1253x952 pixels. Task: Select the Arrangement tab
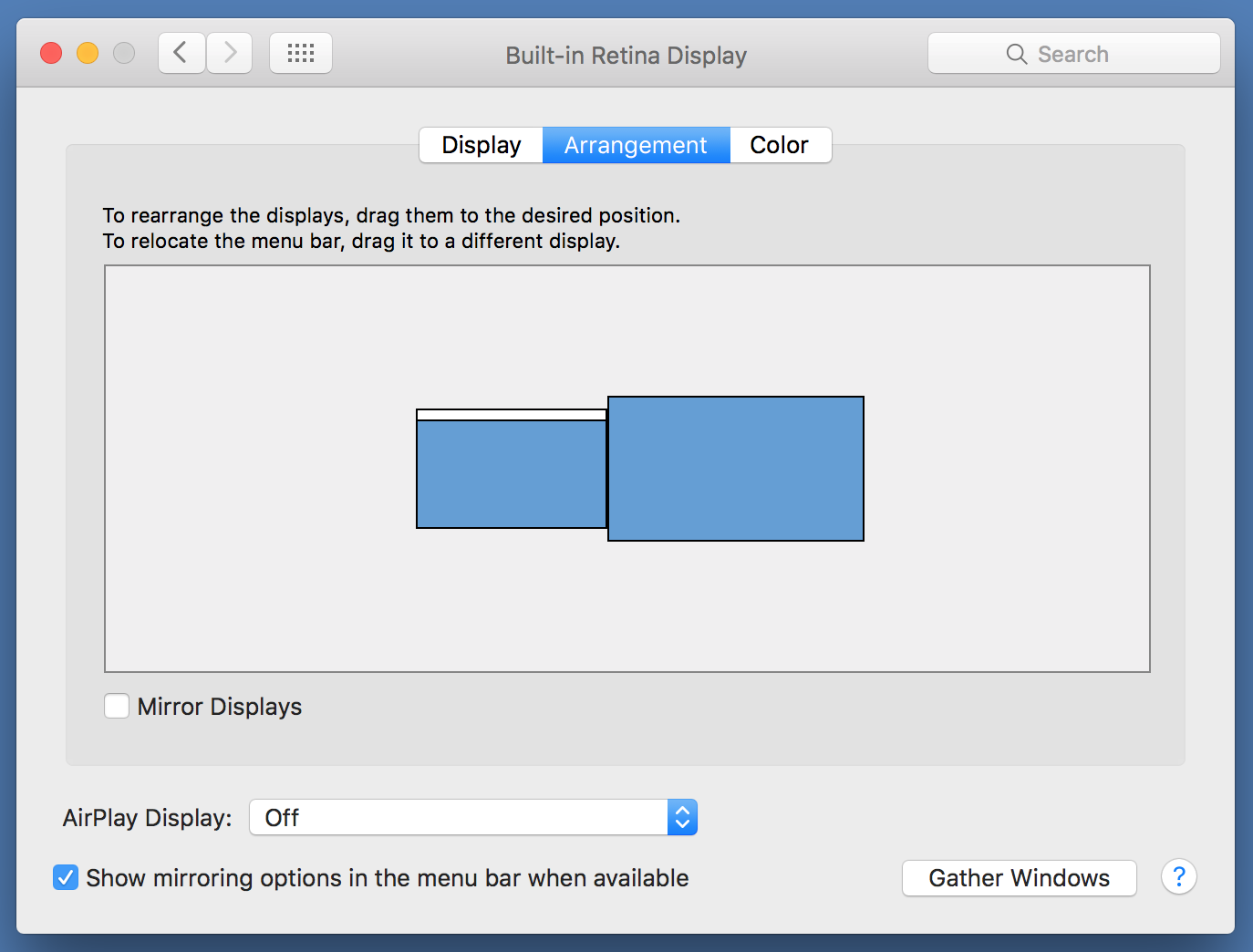tap(636, 145)
